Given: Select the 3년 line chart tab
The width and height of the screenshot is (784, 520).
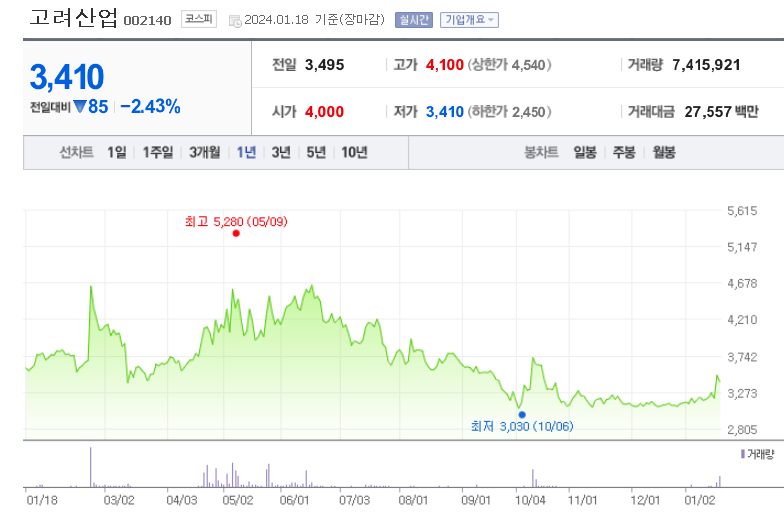Looking at the screenshot, I should pos(281,152).
